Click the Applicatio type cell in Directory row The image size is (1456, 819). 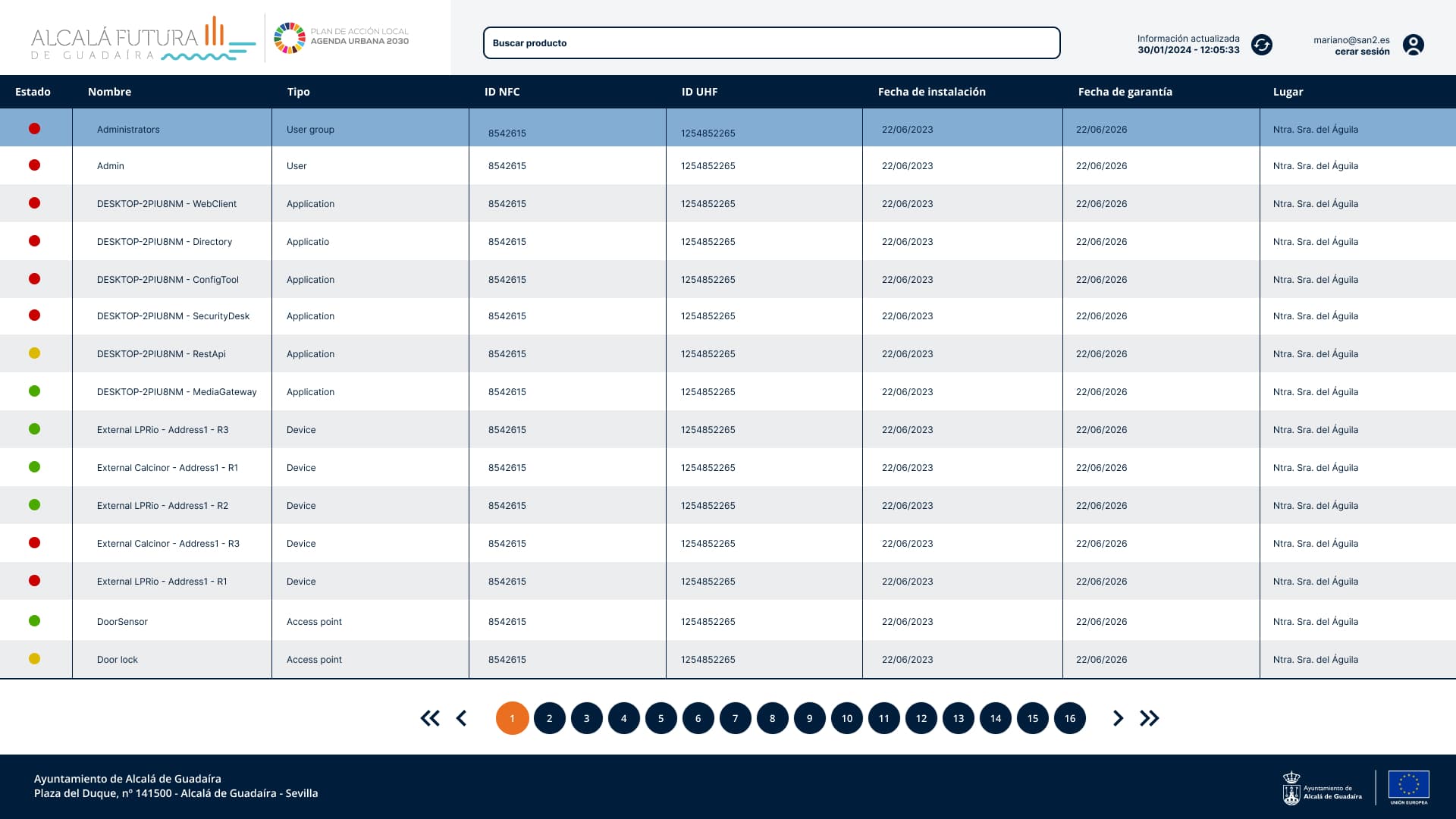point(308,242)
